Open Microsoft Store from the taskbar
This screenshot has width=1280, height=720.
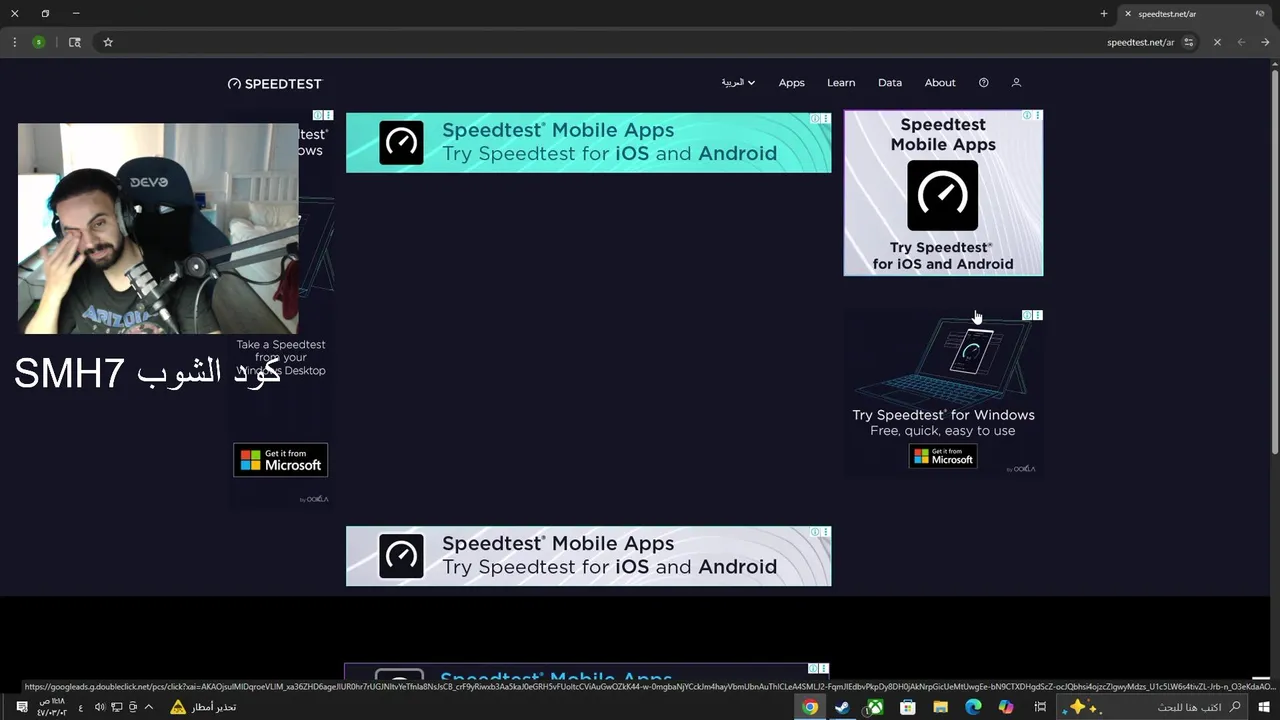click(908, 707)
